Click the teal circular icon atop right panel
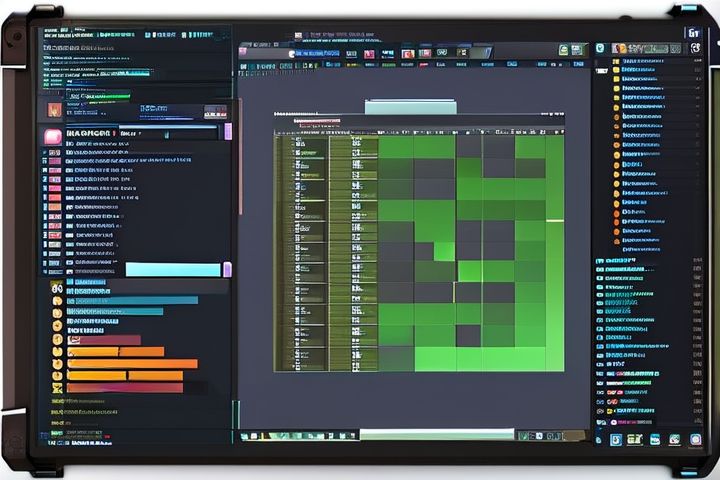Viewport: 720px width, 480px height. point(600,48)
